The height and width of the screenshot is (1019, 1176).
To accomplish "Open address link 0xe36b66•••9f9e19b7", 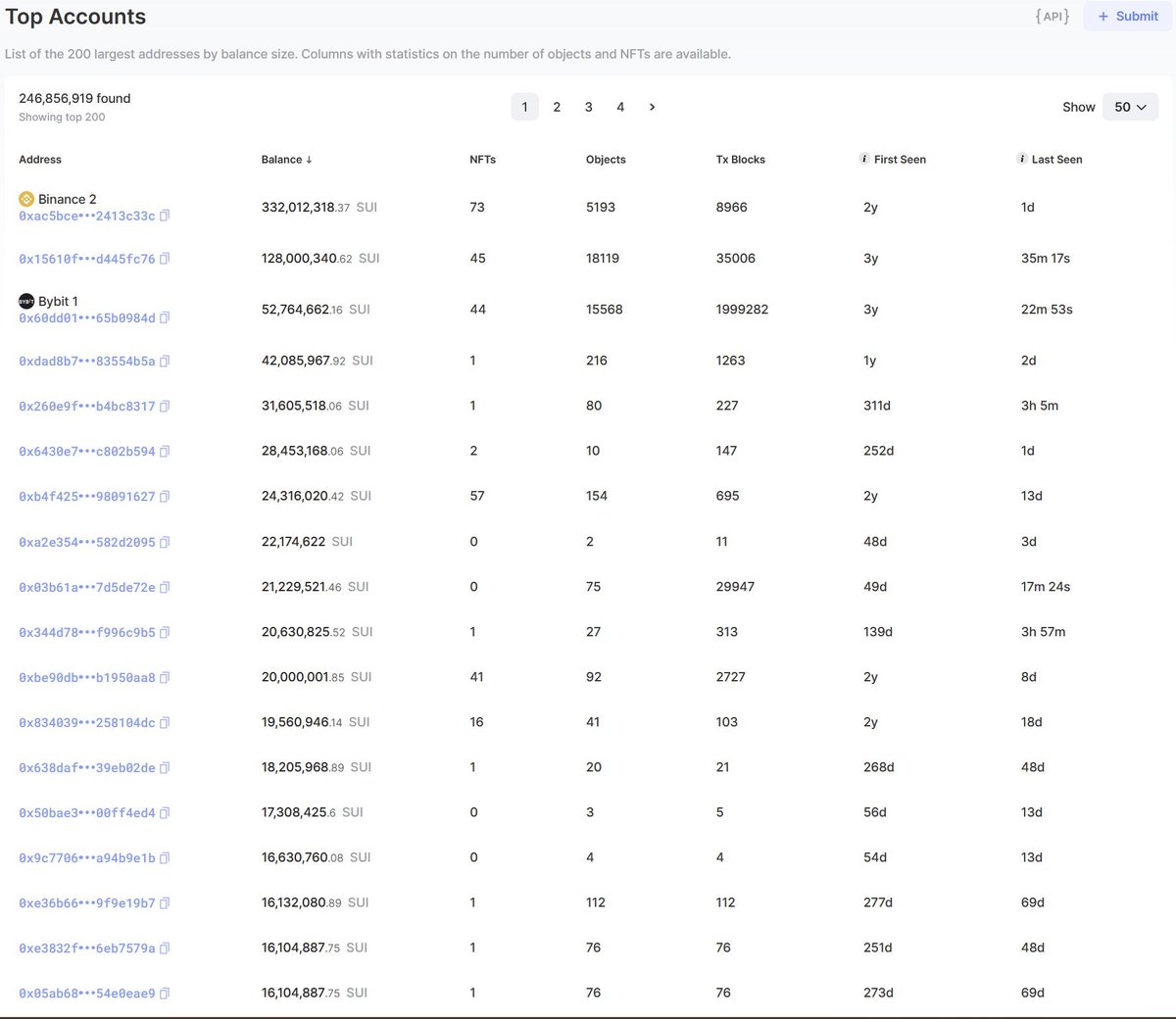I will tap(86, 902).
